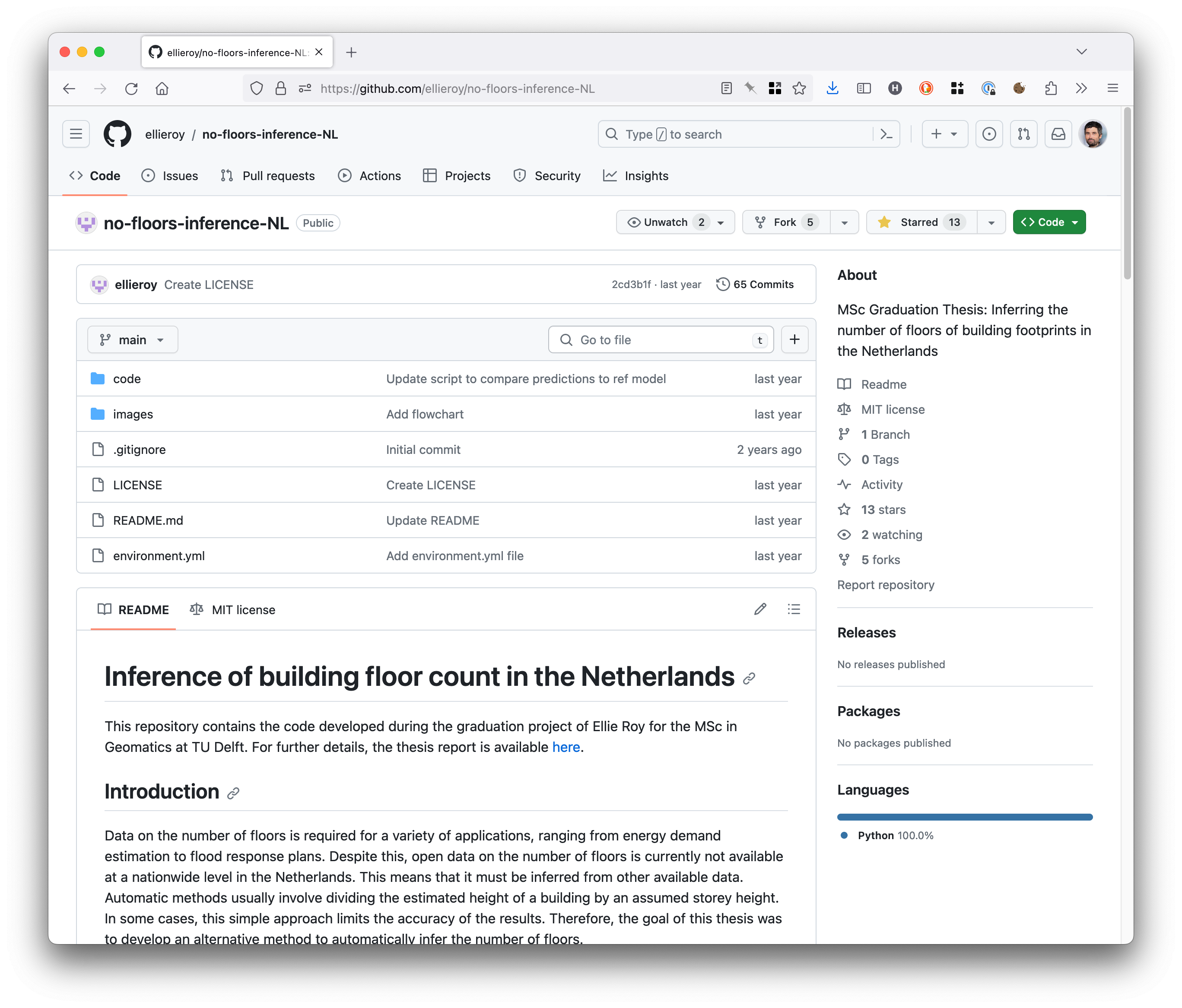Screen dimensions: 1182x1008
Task: Open the Projects tab
Action: (457, 176)
